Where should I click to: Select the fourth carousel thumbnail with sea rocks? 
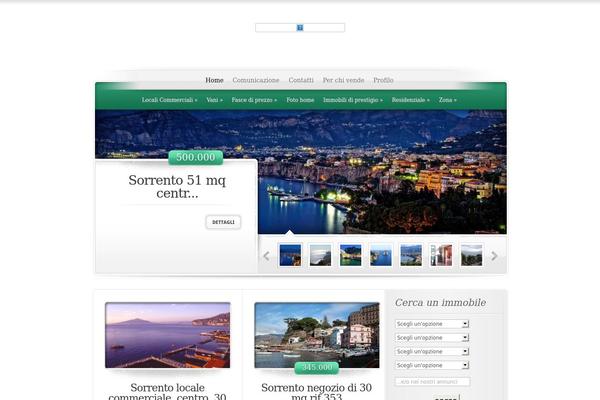(381, 255)
